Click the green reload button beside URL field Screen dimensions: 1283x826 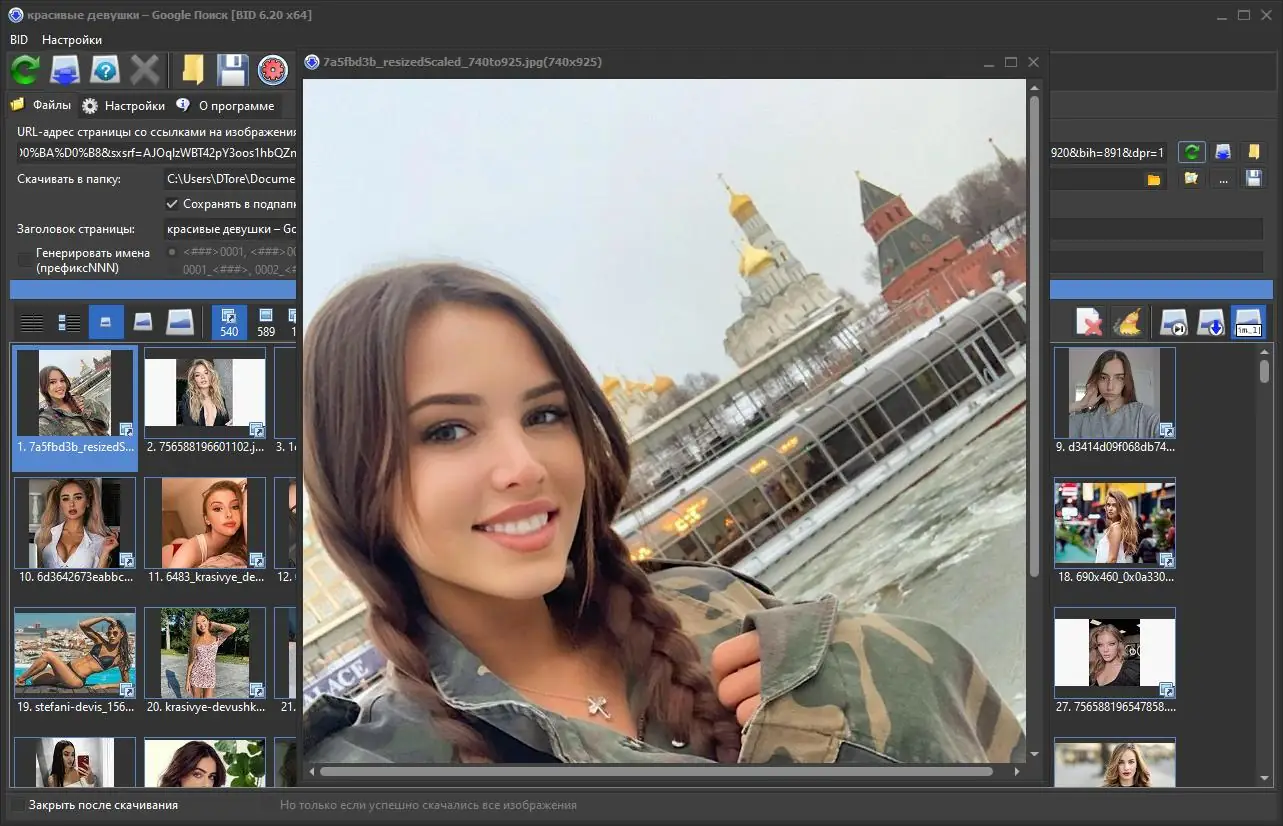[1191, 152]
